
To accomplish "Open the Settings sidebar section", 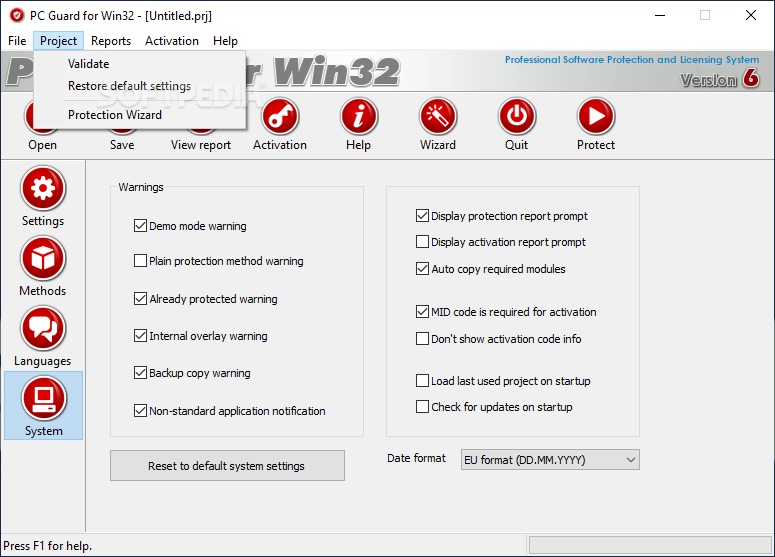I will [x=43, y=197].
